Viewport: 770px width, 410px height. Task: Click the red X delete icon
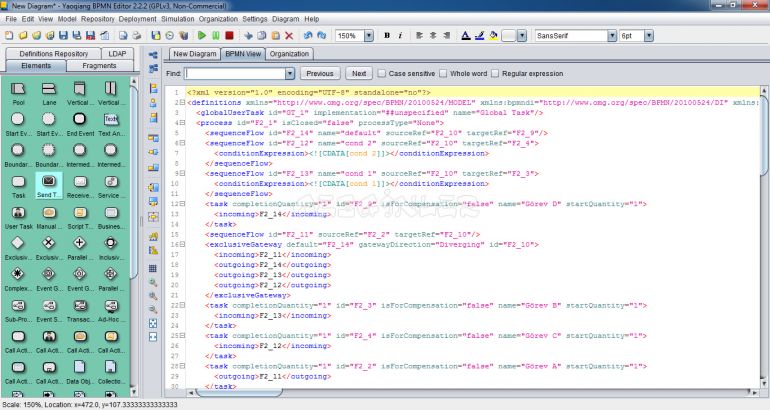click(289, 35)
